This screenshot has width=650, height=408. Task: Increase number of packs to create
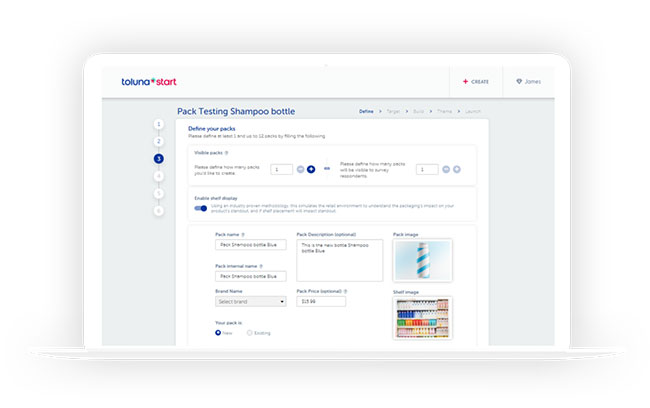pos(311,169)
